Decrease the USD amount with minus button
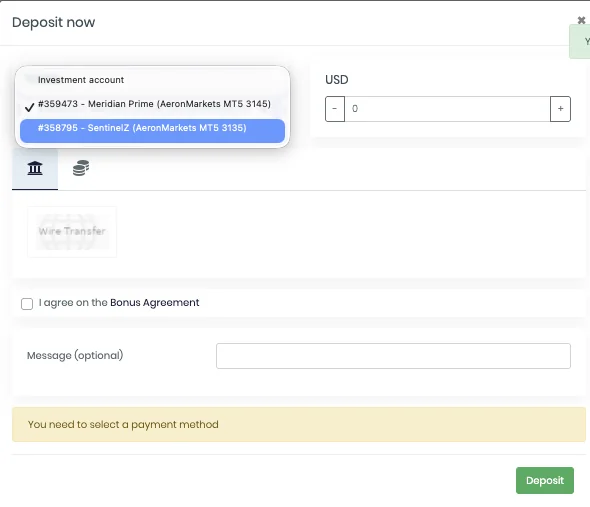590x507 pixels. click(x=335, y=109)
